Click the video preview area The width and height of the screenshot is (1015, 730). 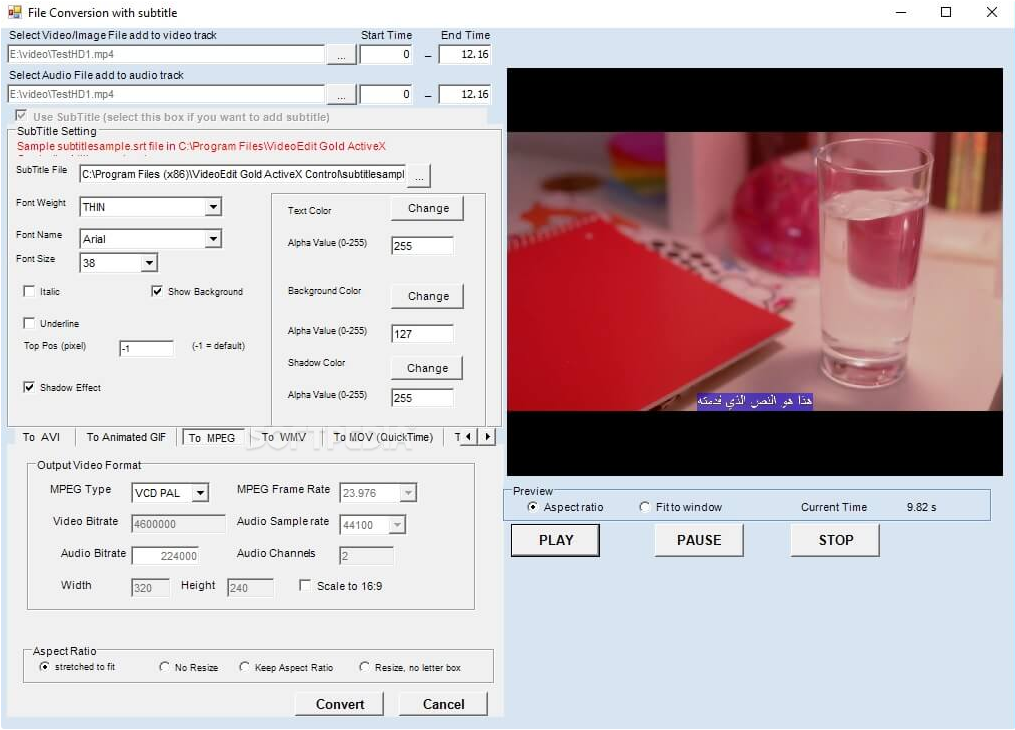pyautogui.click(x=755, y=272)
